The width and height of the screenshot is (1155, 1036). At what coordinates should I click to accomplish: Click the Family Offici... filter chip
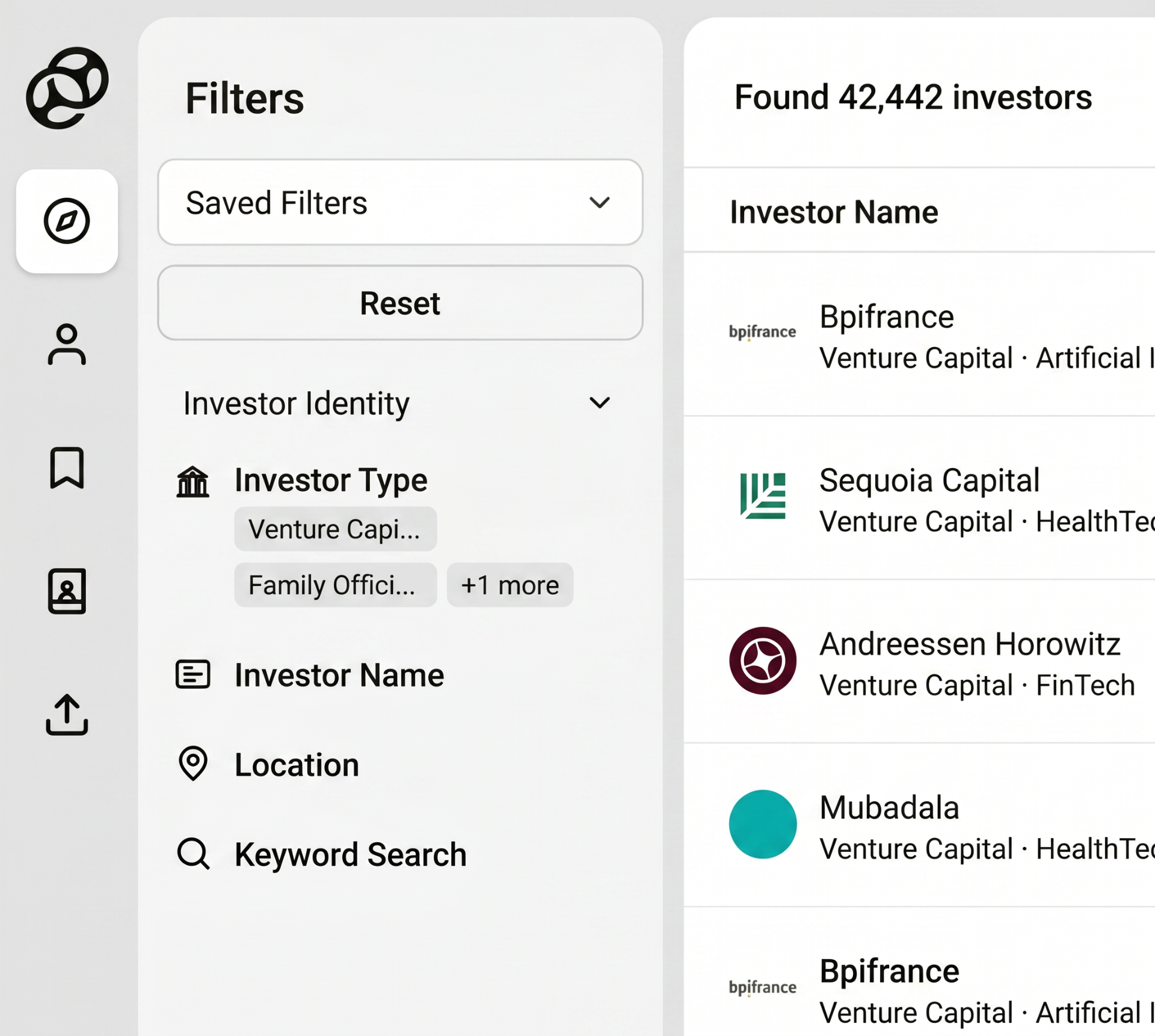pos(335,585)
